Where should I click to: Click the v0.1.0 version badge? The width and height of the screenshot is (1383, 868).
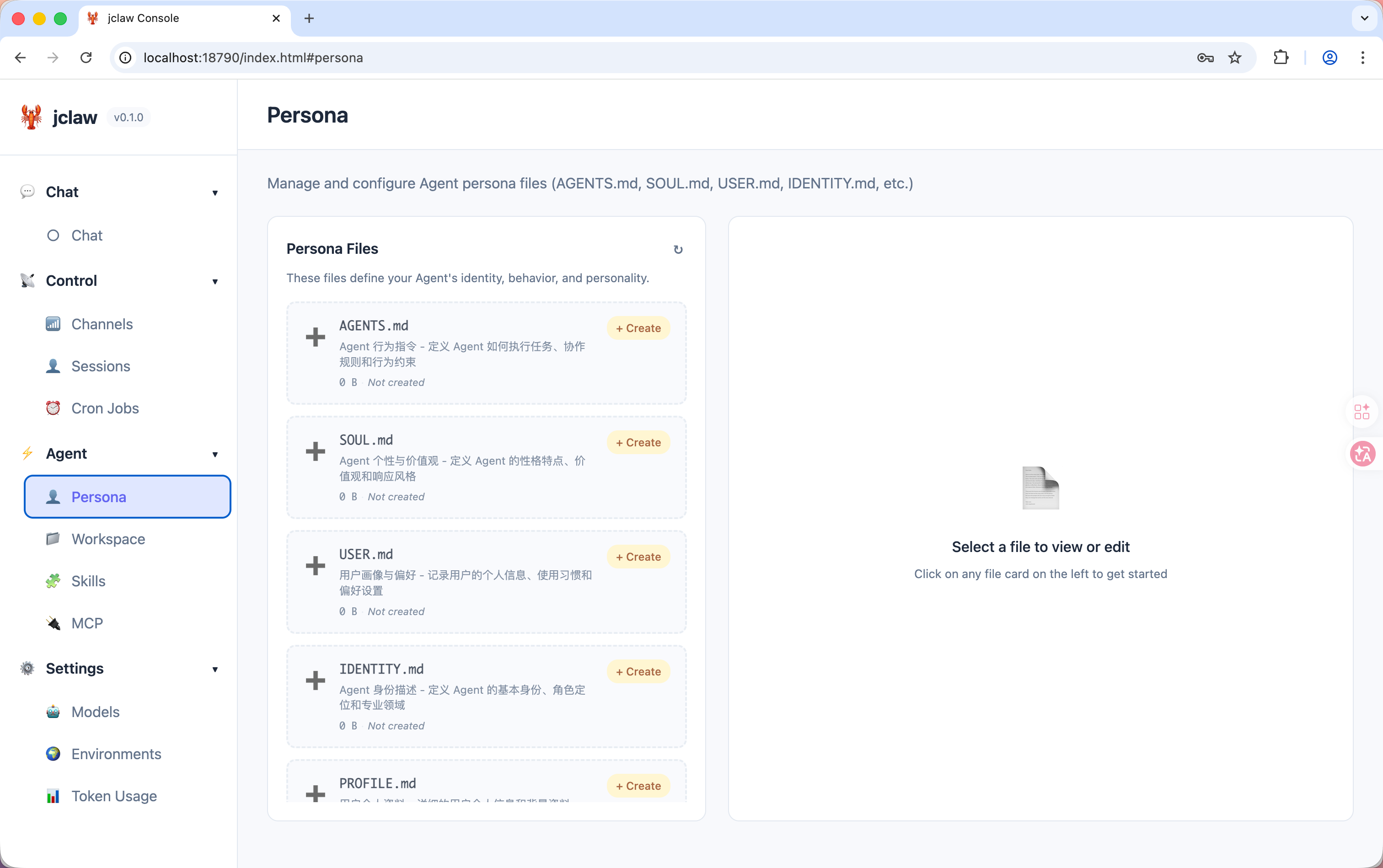point(129,117)
